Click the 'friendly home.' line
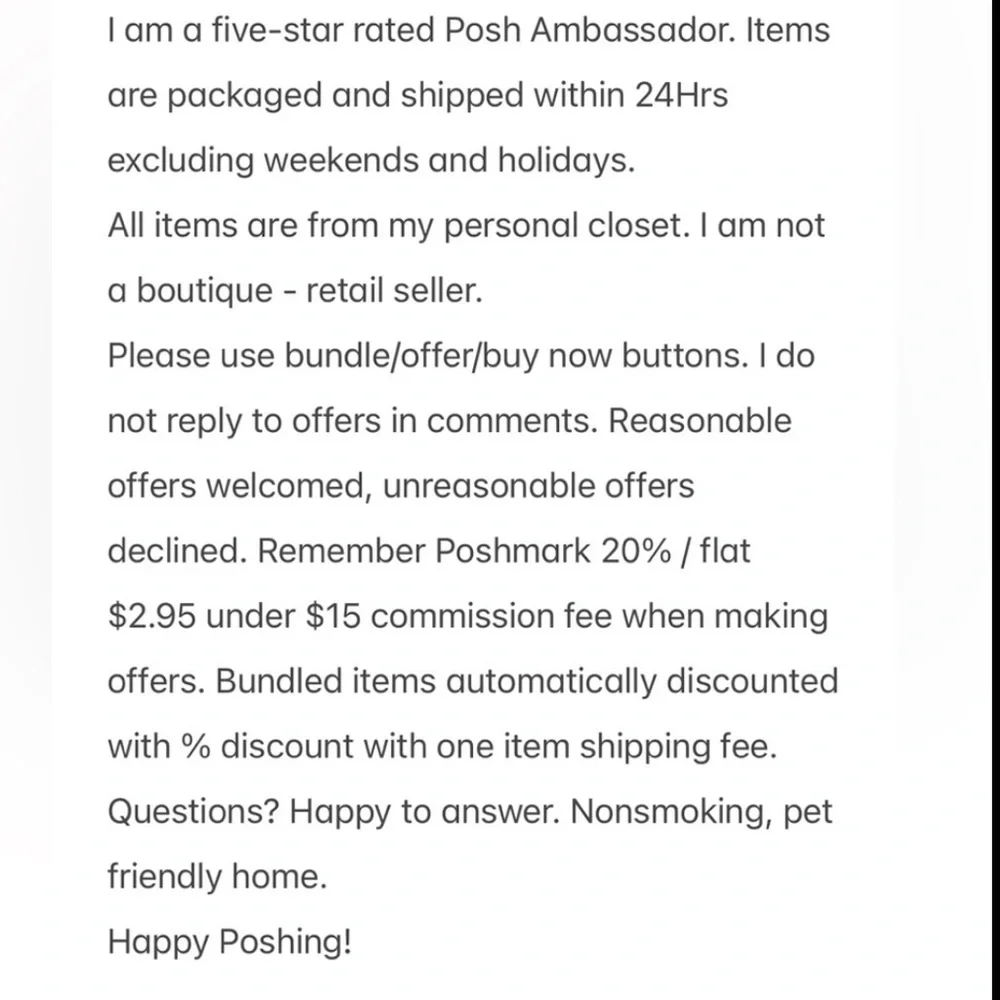Viewport: 1000px width, 1000px height. pyautogui.click(x=217, y=877)
